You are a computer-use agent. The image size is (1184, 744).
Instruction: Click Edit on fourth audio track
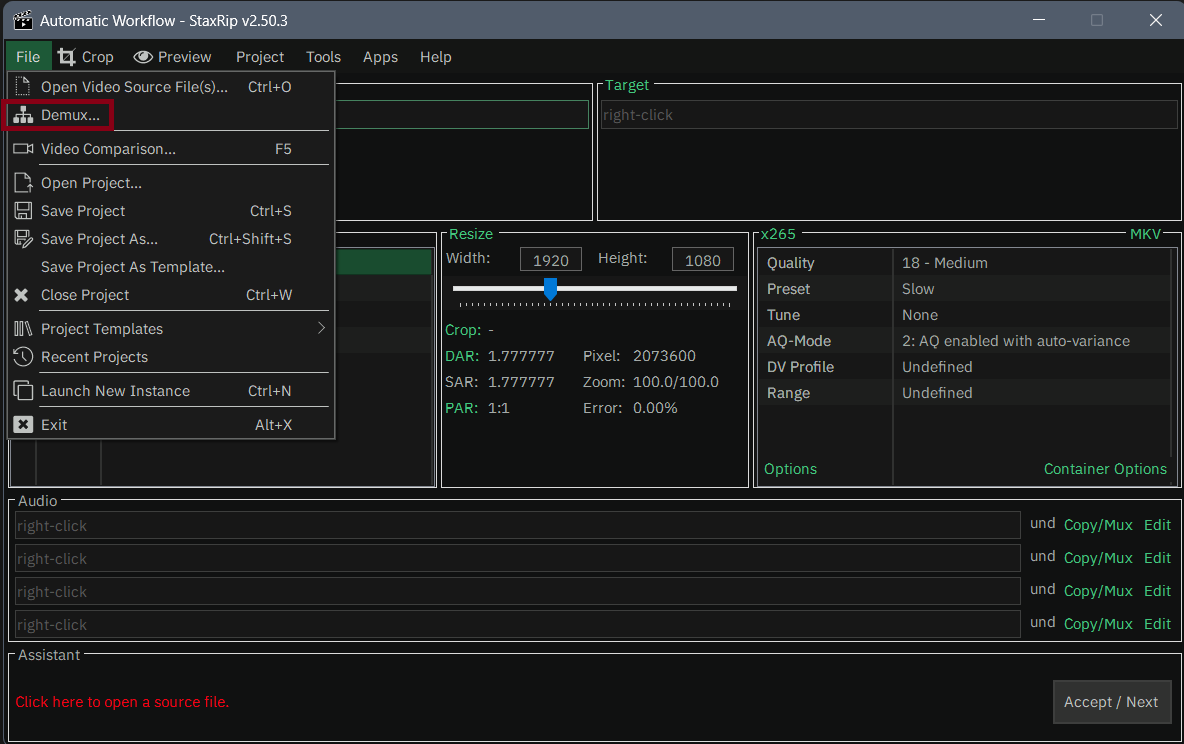pos(1157,624)
